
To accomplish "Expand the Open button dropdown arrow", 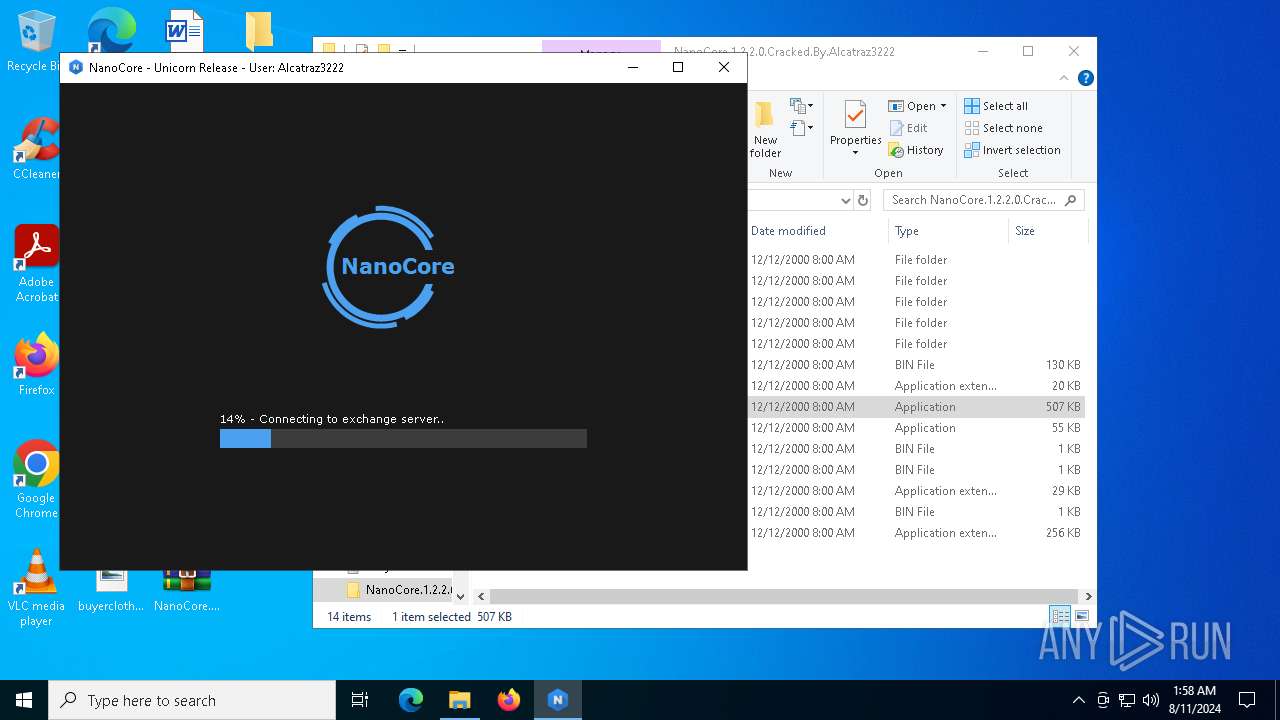I will [x=943, y=106].
